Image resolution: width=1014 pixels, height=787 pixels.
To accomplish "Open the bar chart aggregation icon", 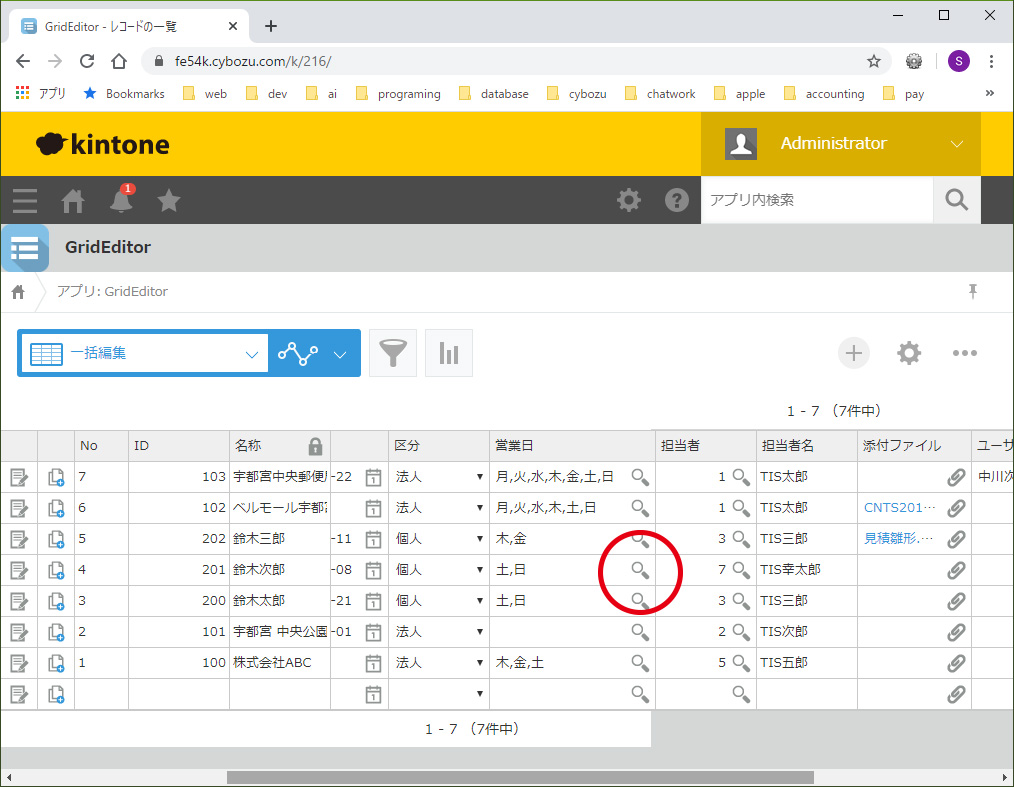I will coord(449,353).
